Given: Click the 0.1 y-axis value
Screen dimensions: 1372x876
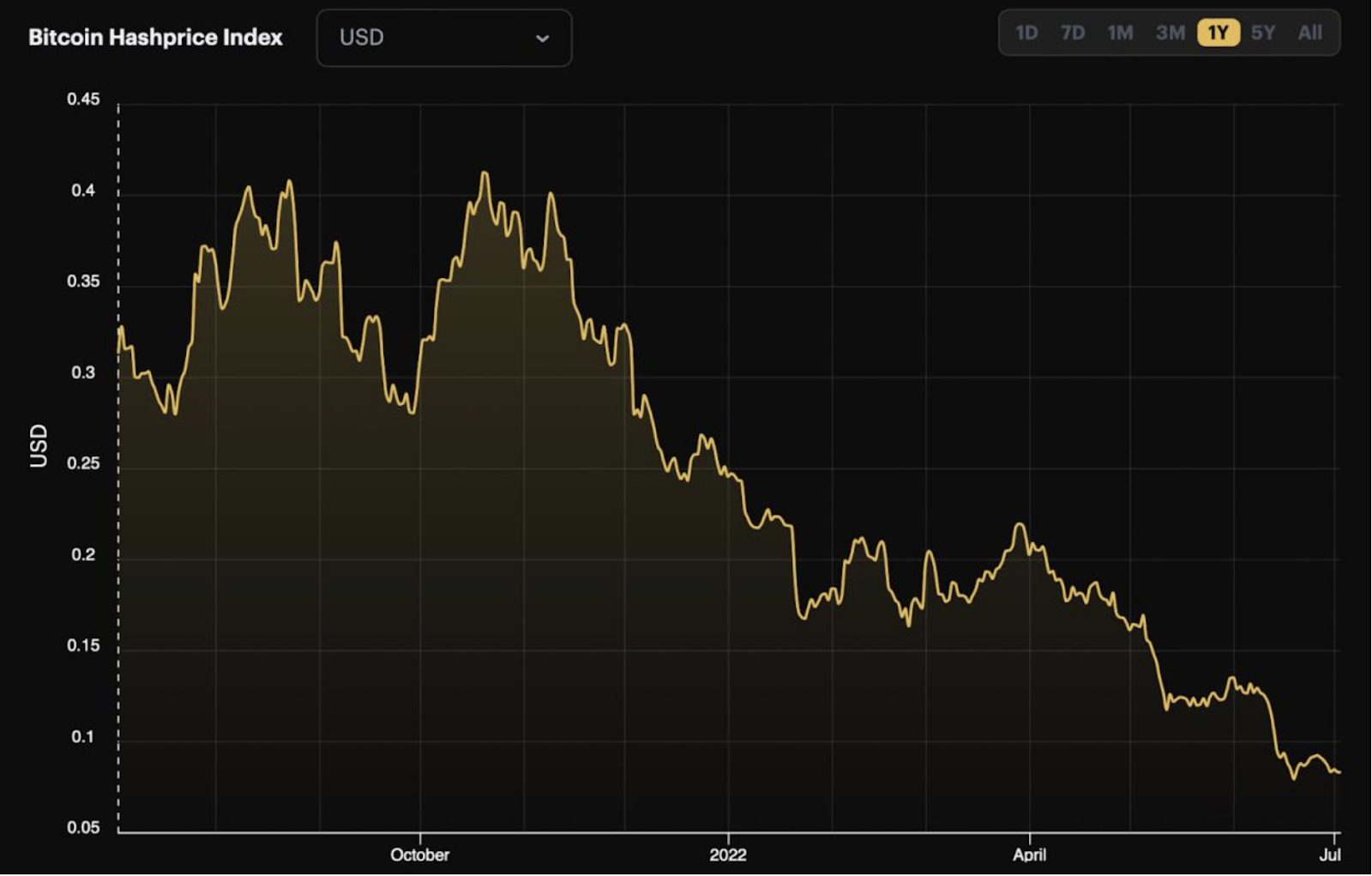Looking at the screenshot, I should point(83,737).
